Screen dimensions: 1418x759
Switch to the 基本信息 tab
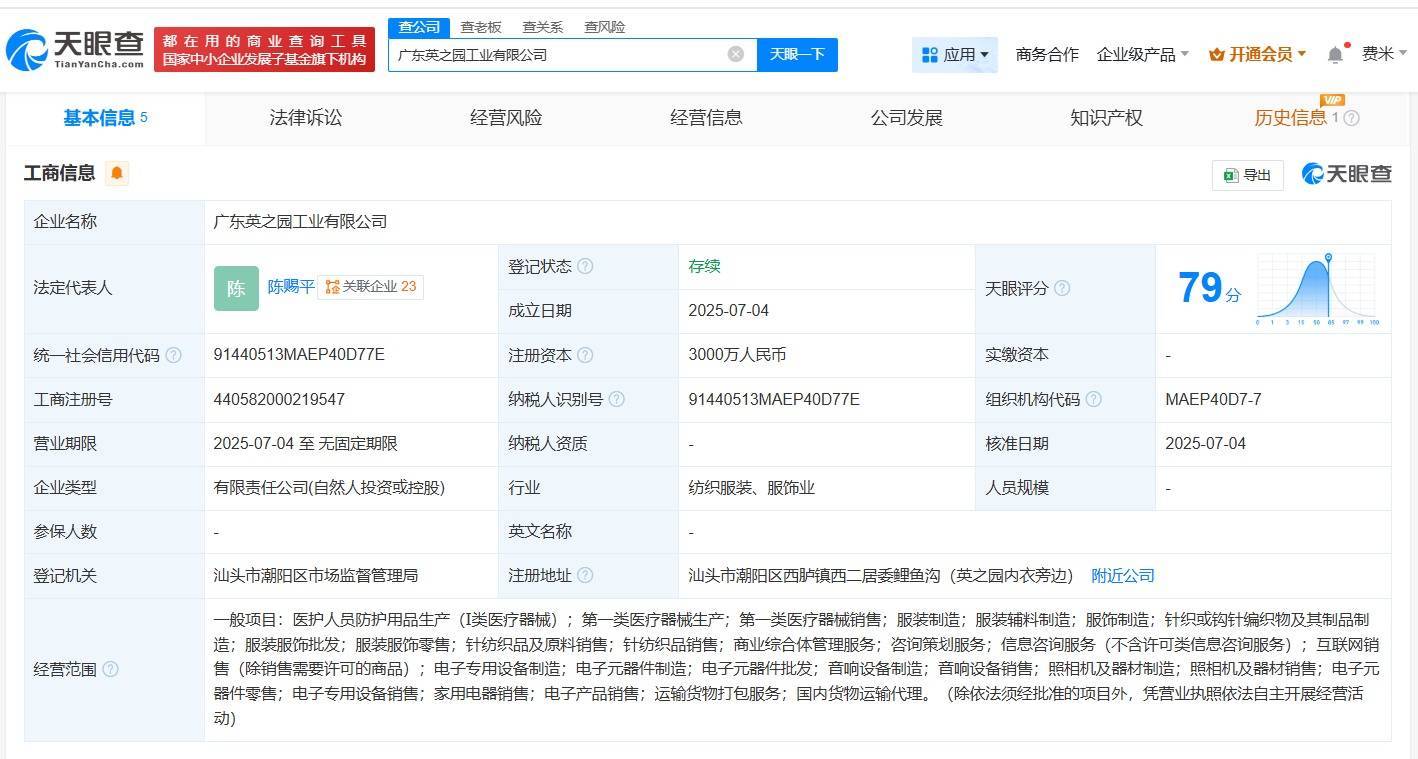click(106, 118)
